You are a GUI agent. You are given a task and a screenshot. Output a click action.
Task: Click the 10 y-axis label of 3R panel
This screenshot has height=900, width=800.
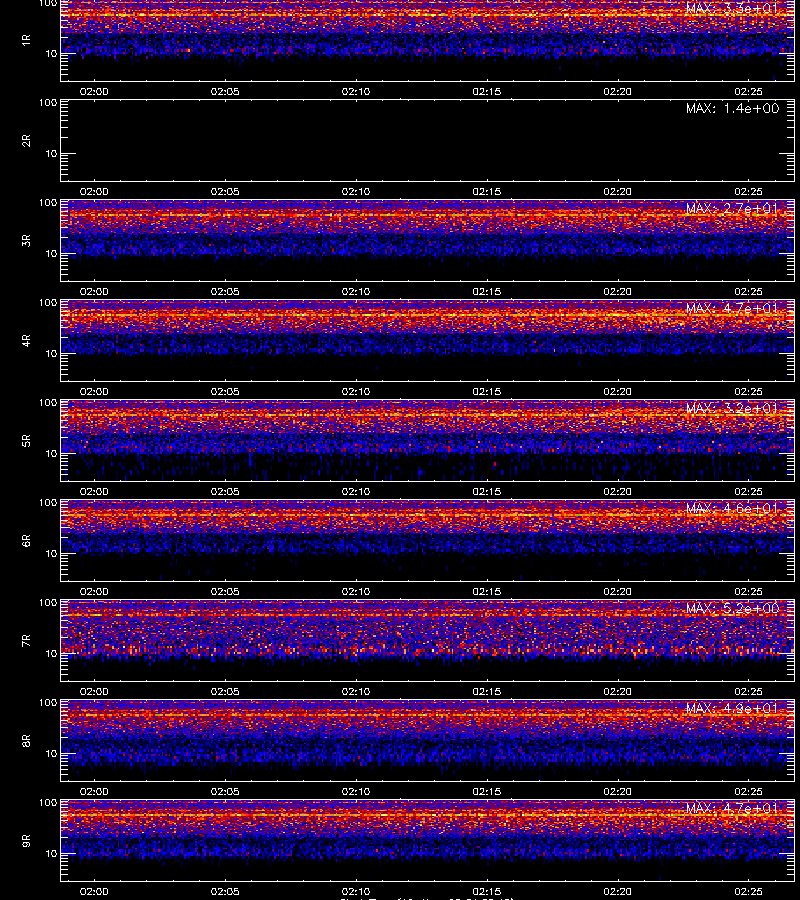52,253
